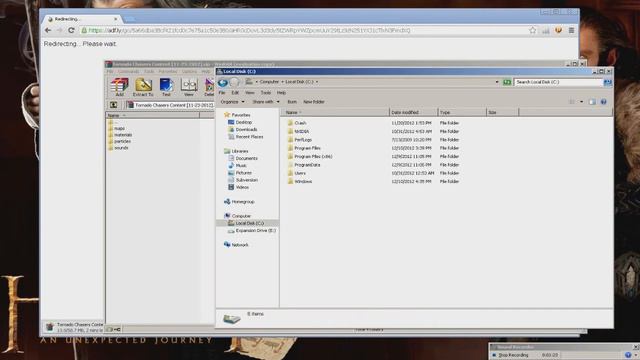
Task: Open Explorer File menu
Action: [222, 93]
